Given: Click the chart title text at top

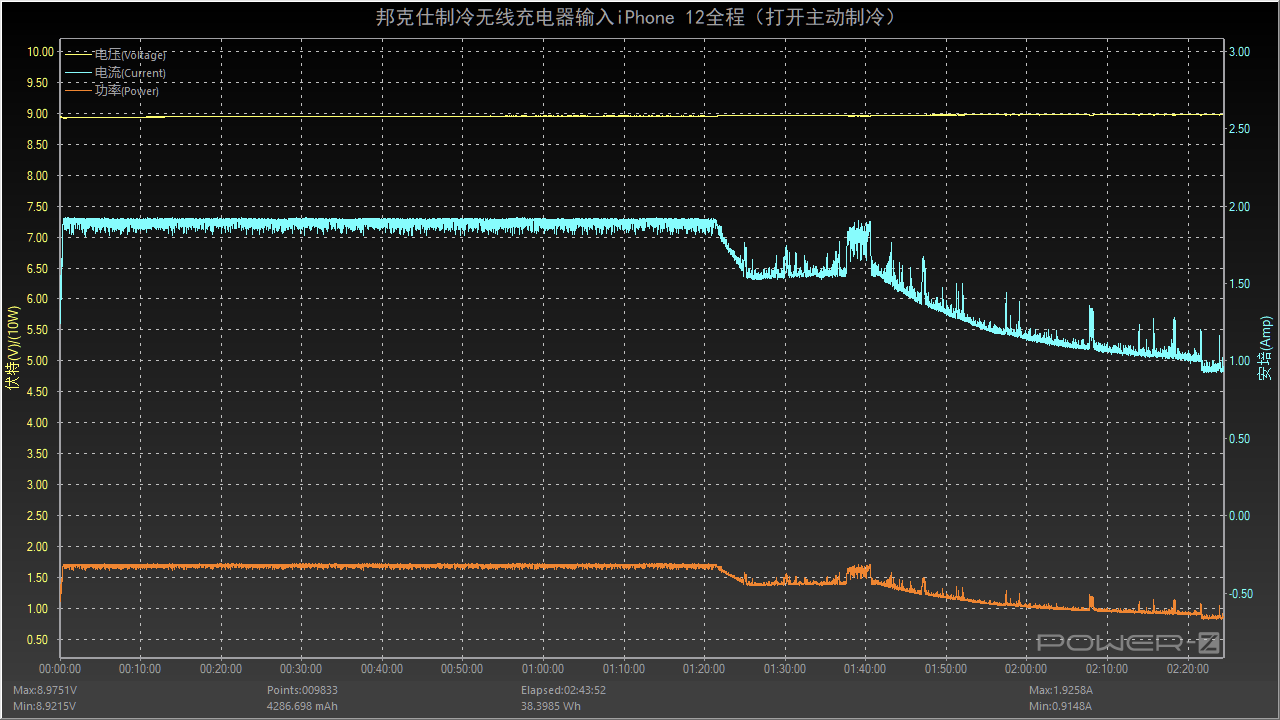Looking at the screenshot, I should click(640, 17).
